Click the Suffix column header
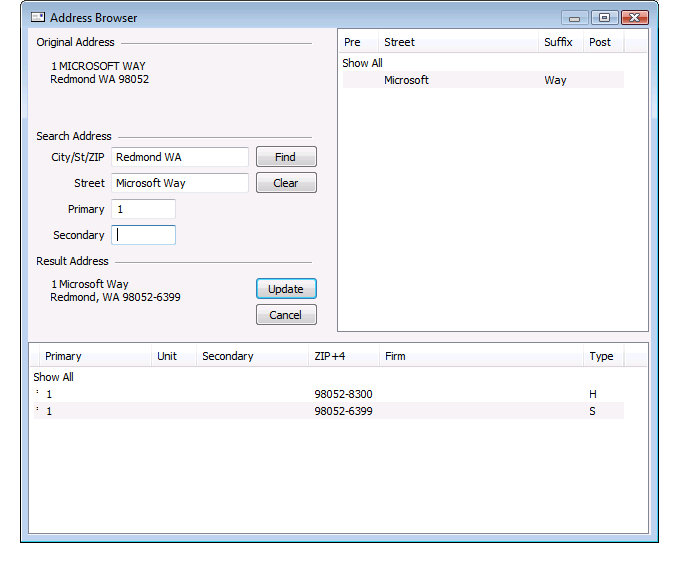The image size is (680, 586). click(561, 42)
